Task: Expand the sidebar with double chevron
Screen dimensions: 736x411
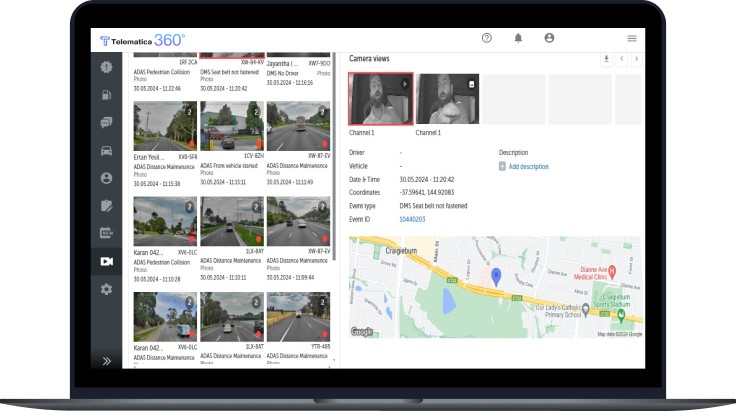Action: (x=107, y=361)
